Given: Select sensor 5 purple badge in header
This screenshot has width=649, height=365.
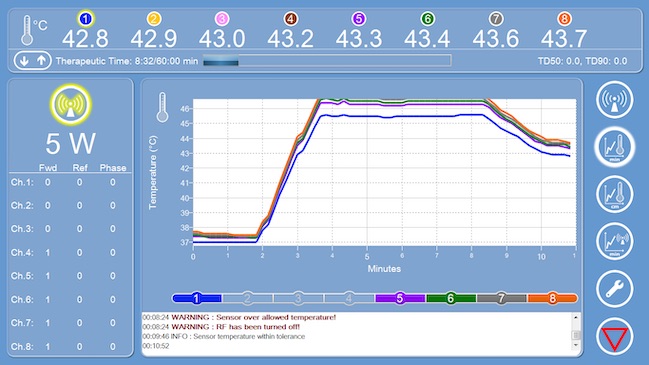Looking at the screenshot, I should [x=359, y=19].
